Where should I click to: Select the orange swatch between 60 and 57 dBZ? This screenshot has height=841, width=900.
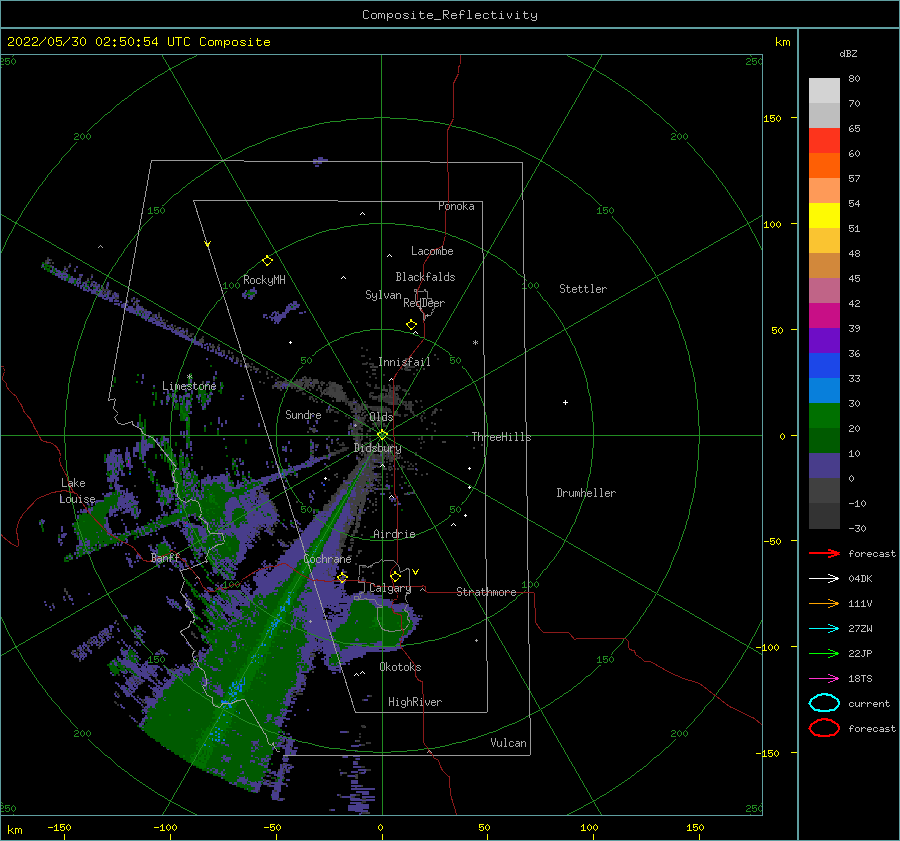point(824,166)
